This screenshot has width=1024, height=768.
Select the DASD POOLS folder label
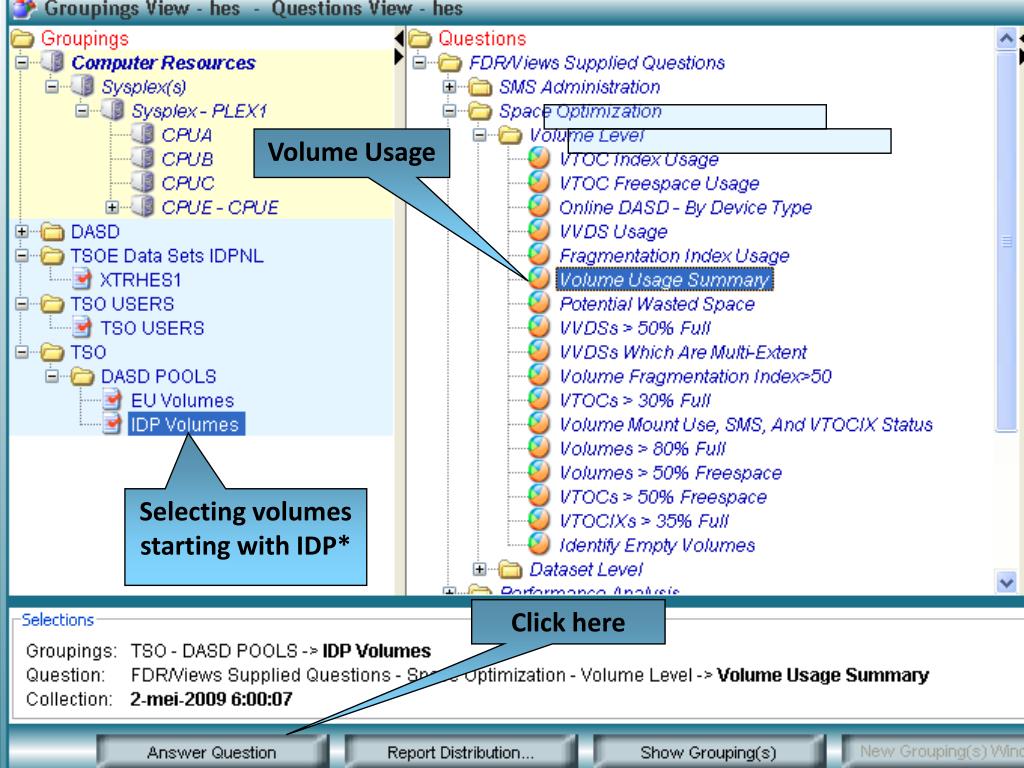[x=159, y=376]
